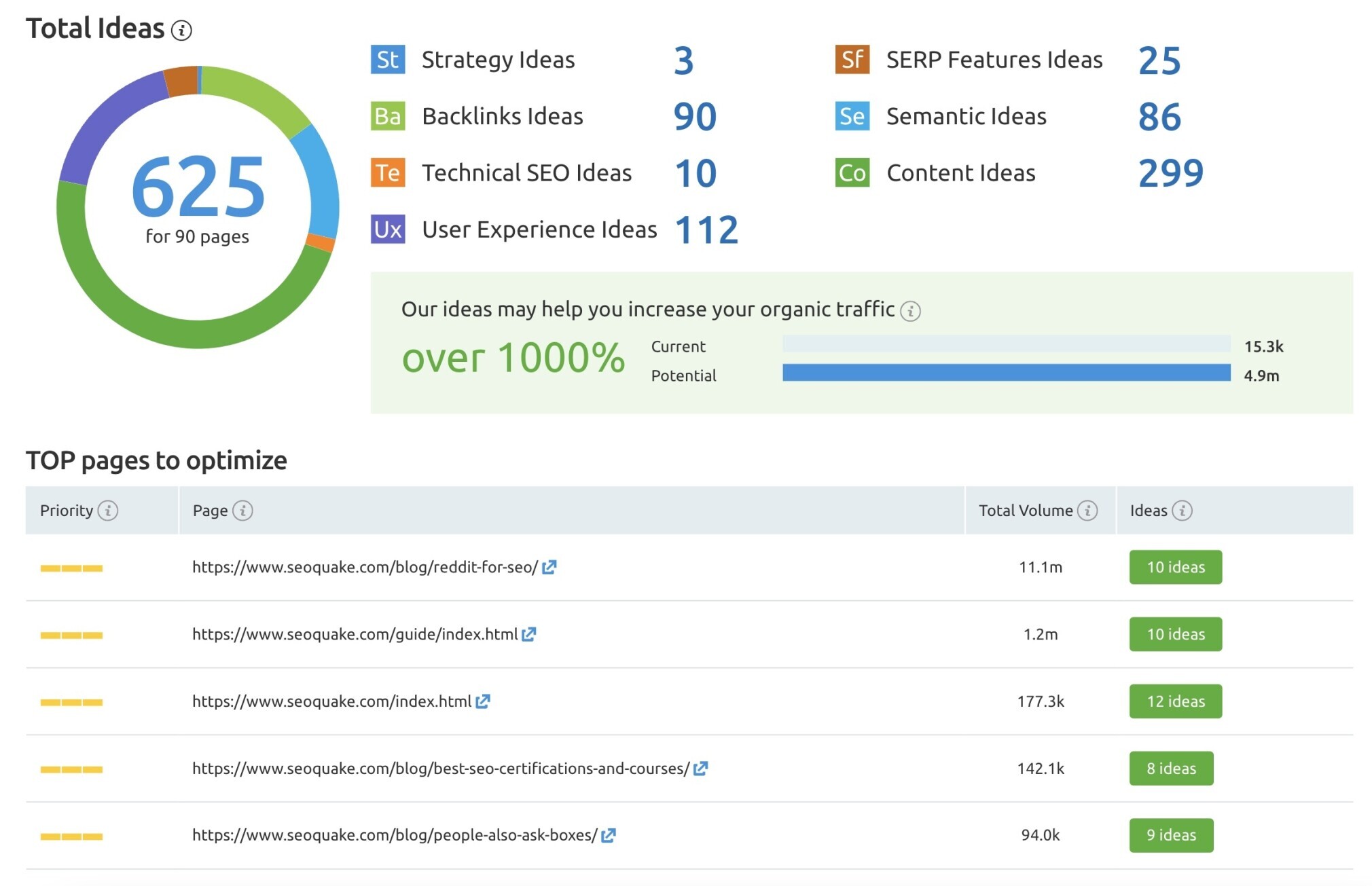Click the Semantic Ideas count 86

point(1159,117)
